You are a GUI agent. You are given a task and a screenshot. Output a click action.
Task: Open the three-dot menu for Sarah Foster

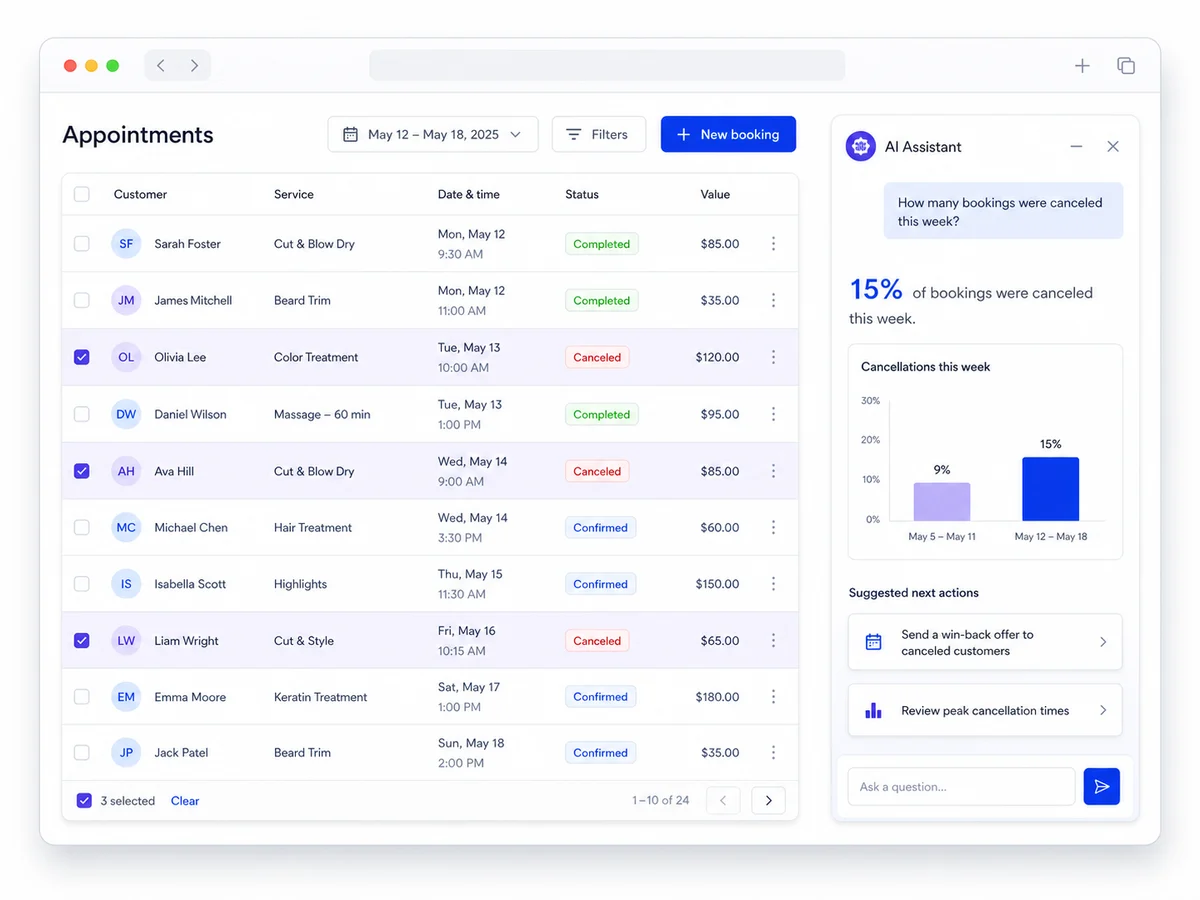[x=773, y=244]
